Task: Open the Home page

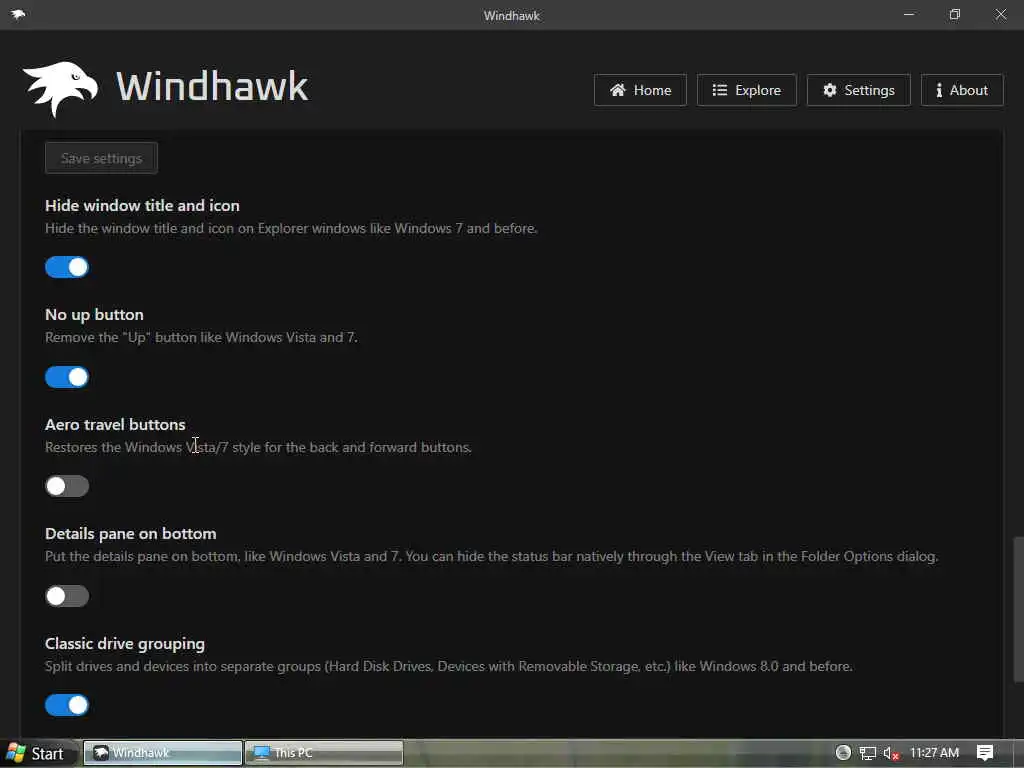Action: tap(640, 90)
